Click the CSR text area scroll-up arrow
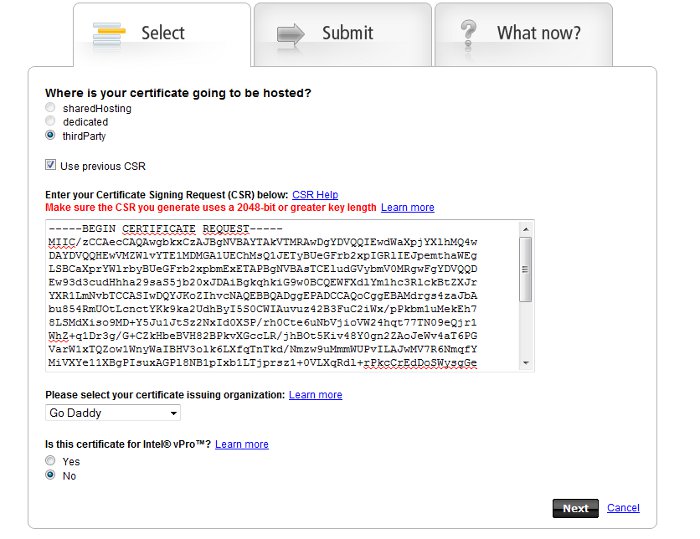 (526, 229)
